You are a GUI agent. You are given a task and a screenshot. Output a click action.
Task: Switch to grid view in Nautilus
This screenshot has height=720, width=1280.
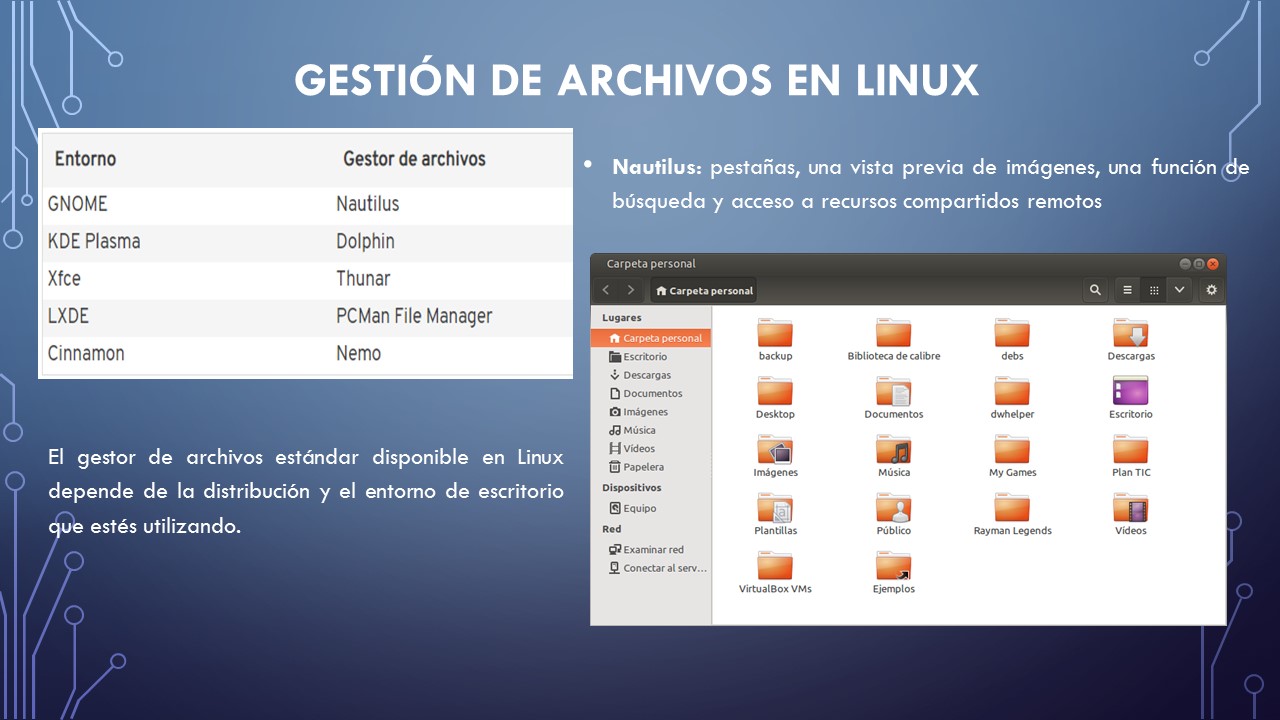[x=1155, y=289]
